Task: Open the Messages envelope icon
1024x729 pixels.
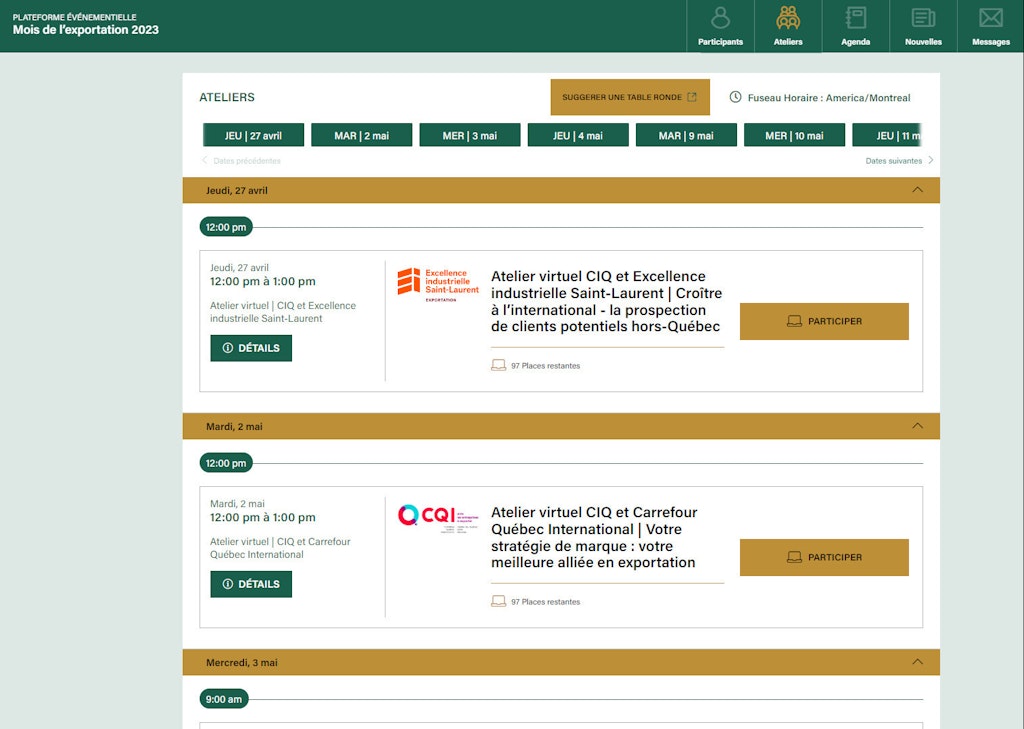Action: tap(990, 19)
